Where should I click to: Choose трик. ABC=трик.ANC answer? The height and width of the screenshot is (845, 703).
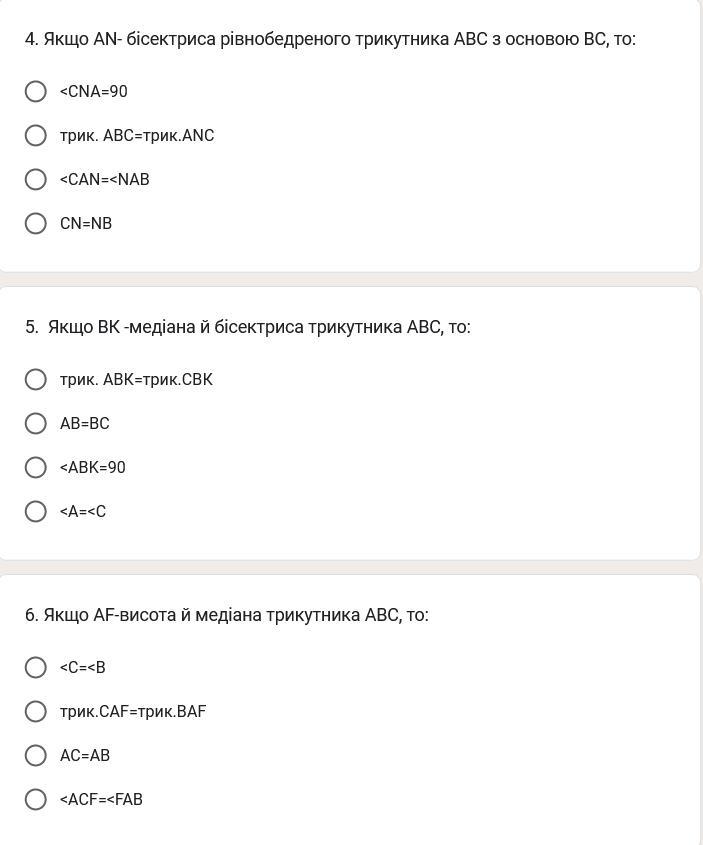point(36,135)
